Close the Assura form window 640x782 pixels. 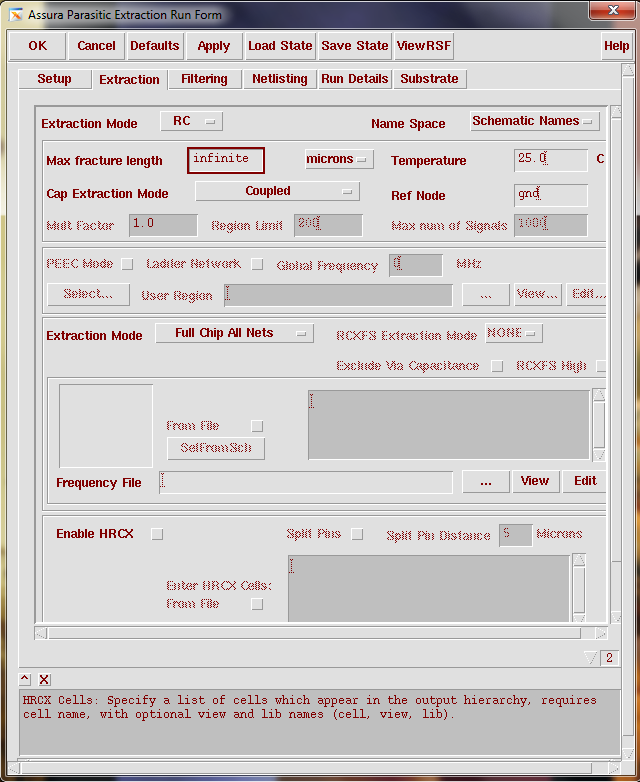tap(613, 10)
